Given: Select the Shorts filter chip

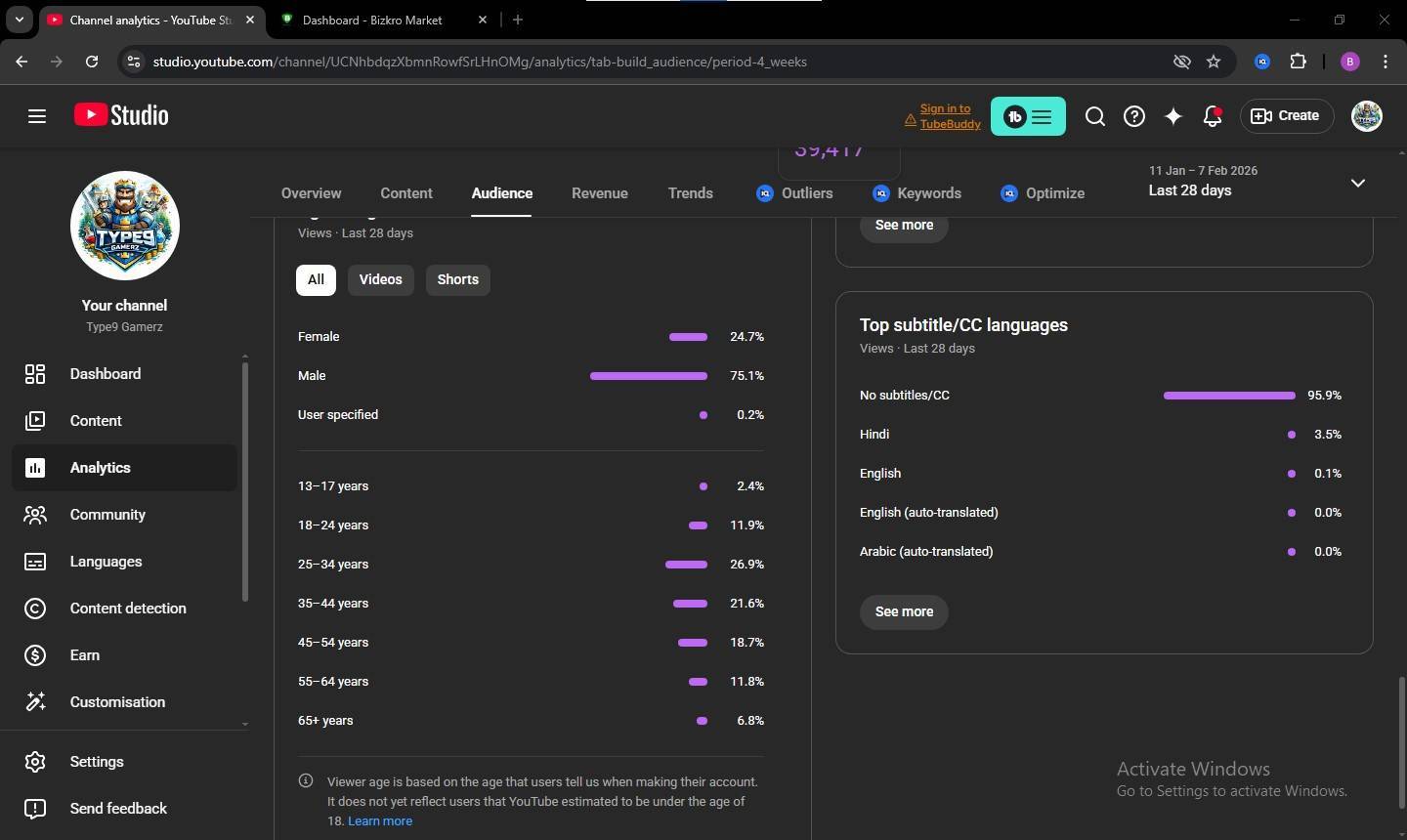Looking at the screenshot, I should pyautogui.click(x=457, y=279).
